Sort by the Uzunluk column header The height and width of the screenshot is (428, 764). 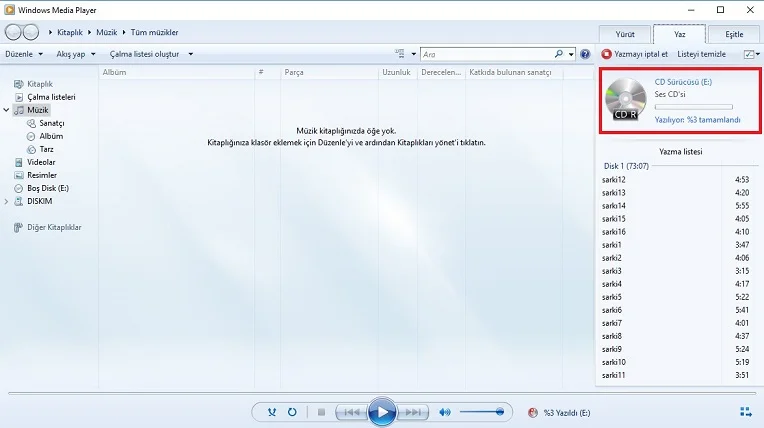point(397,72)
